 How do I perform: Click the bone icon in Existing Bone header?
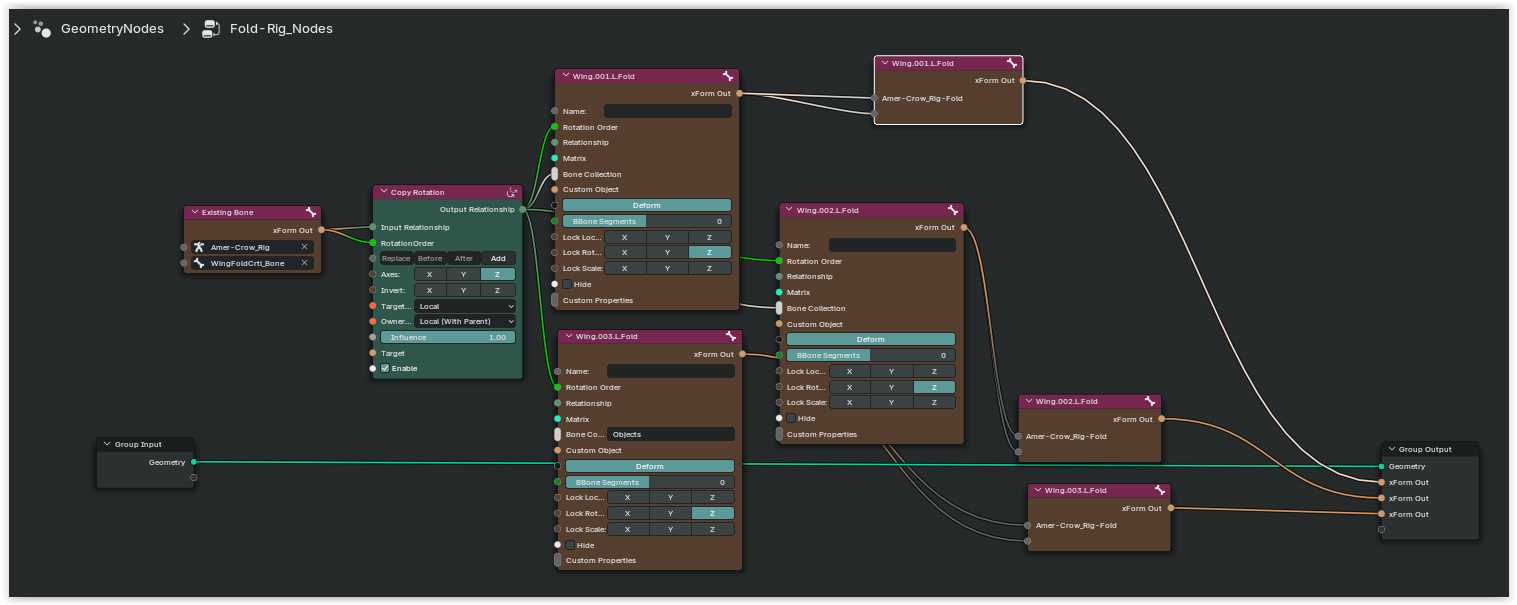310,212
